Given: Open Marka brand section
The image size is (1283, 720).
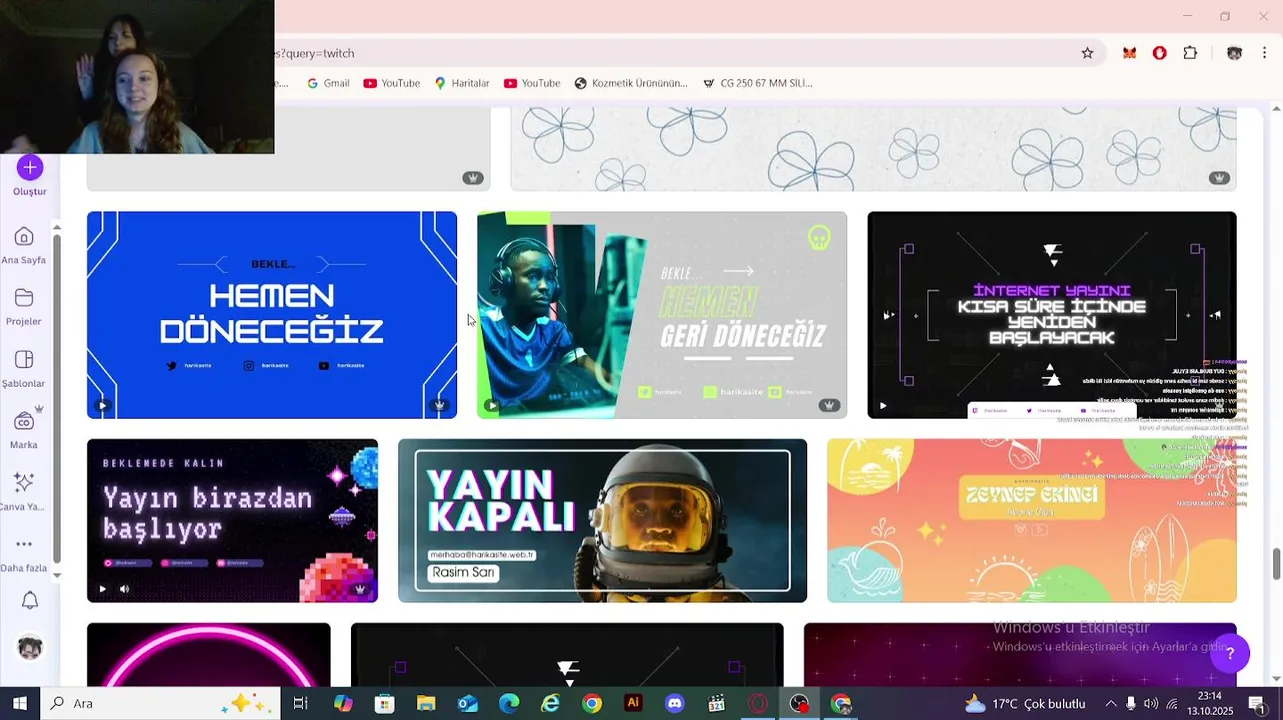Looking at the screenshot, I should click(x=24, y=430).
